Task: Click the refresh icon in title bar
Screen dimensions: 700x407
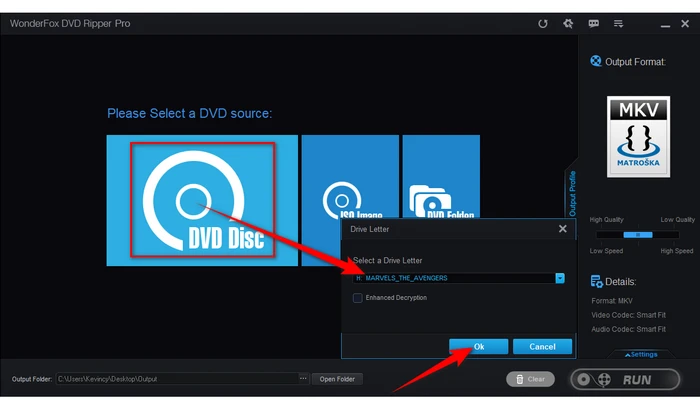Action: 542,24
